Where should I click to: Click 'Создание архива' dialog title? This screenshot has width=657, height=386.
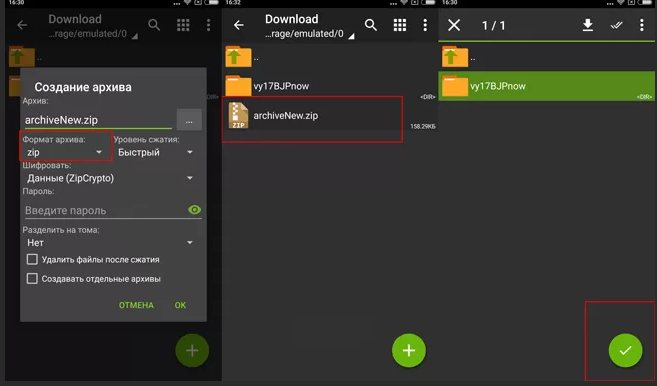83,87
